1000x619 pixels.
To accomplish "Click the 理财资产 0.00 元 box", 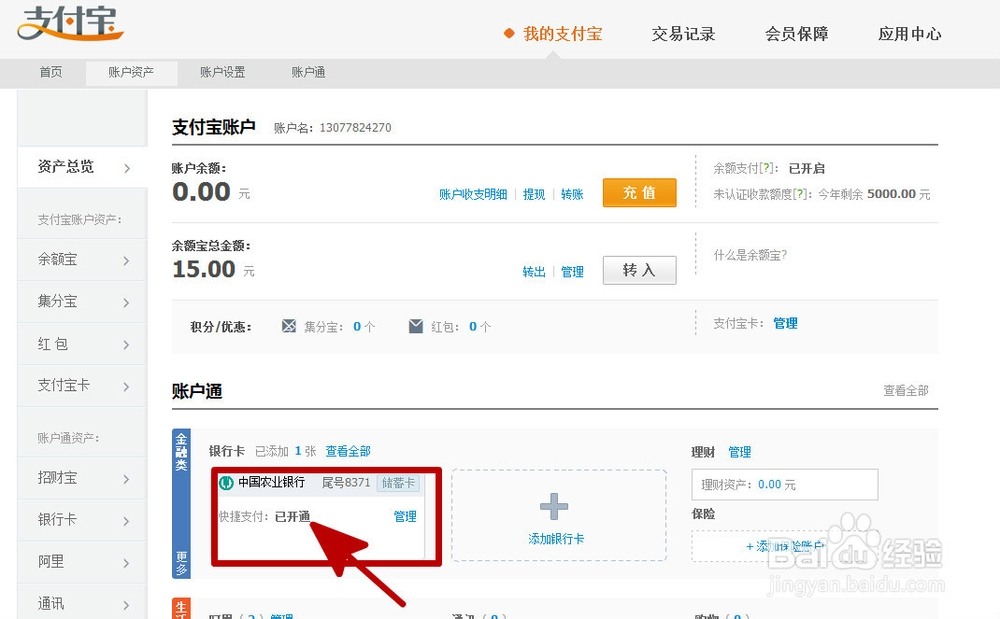I will pos(785,484).
